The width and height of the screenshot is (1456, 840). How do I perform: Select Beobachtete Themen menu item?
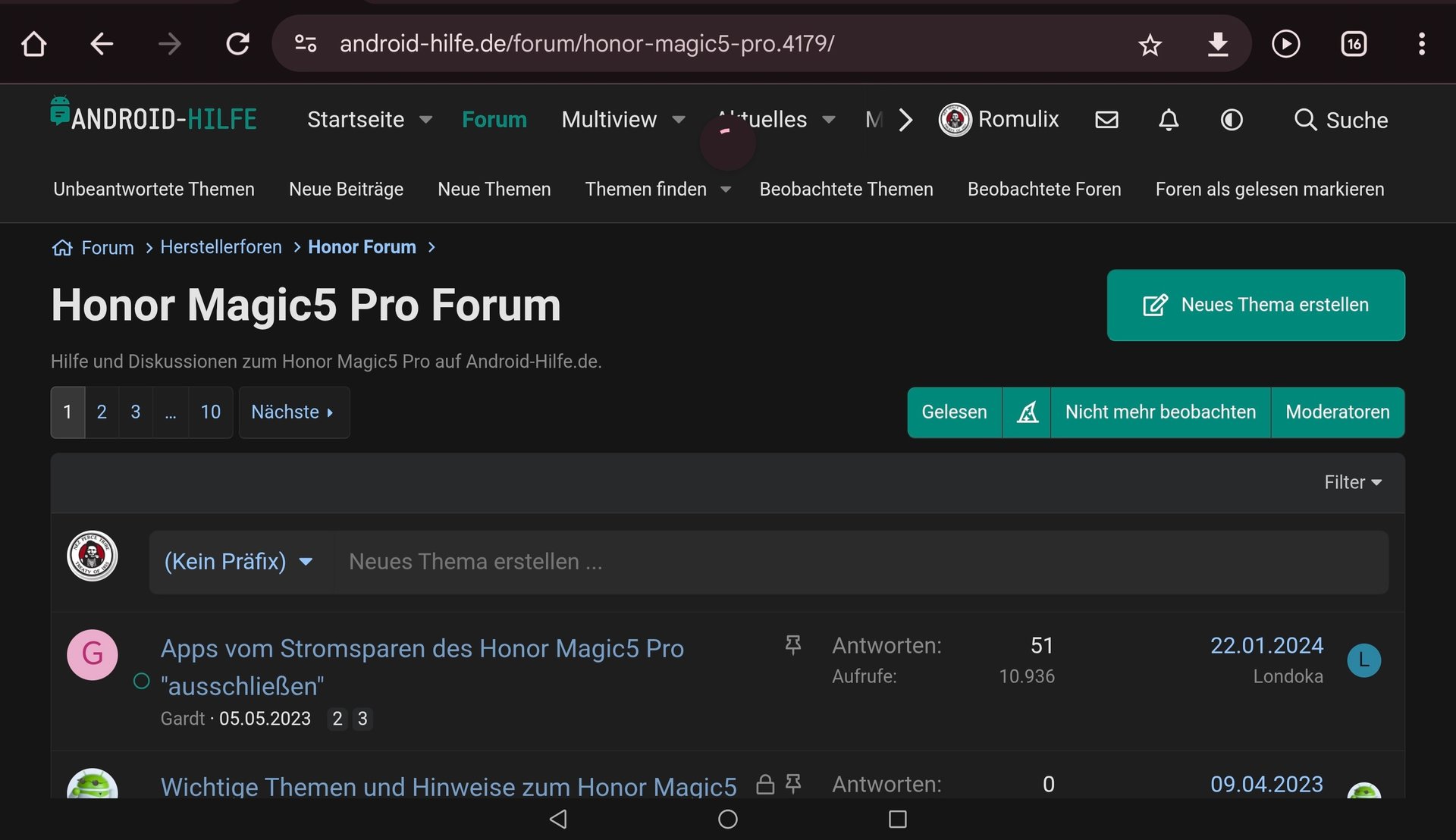[x=846, y=190]
